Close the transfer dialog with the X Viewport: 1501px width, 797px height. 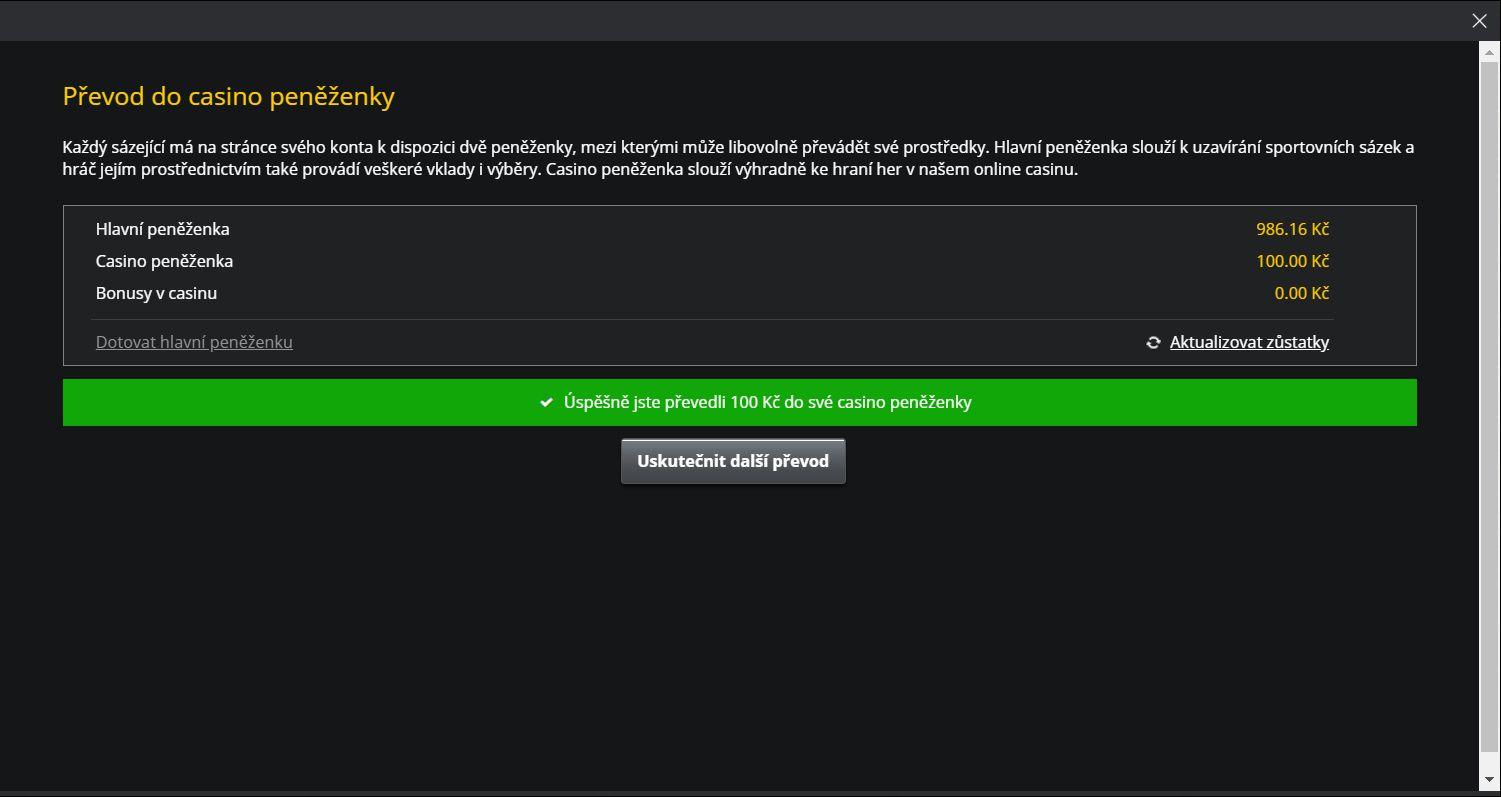click(x=1480, y=20)
